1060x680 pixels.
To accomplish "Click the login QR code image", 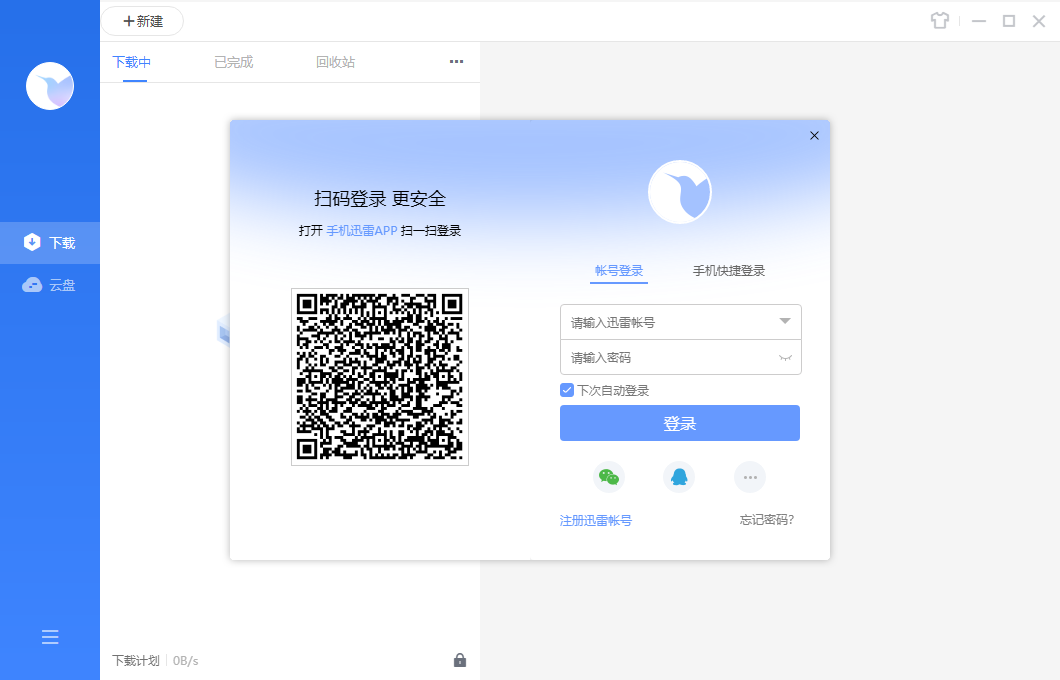I will [380, 377].
